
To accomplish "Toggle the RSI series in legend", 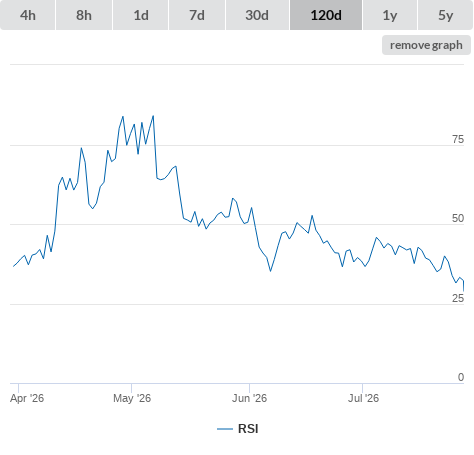I will pos(248,429).
